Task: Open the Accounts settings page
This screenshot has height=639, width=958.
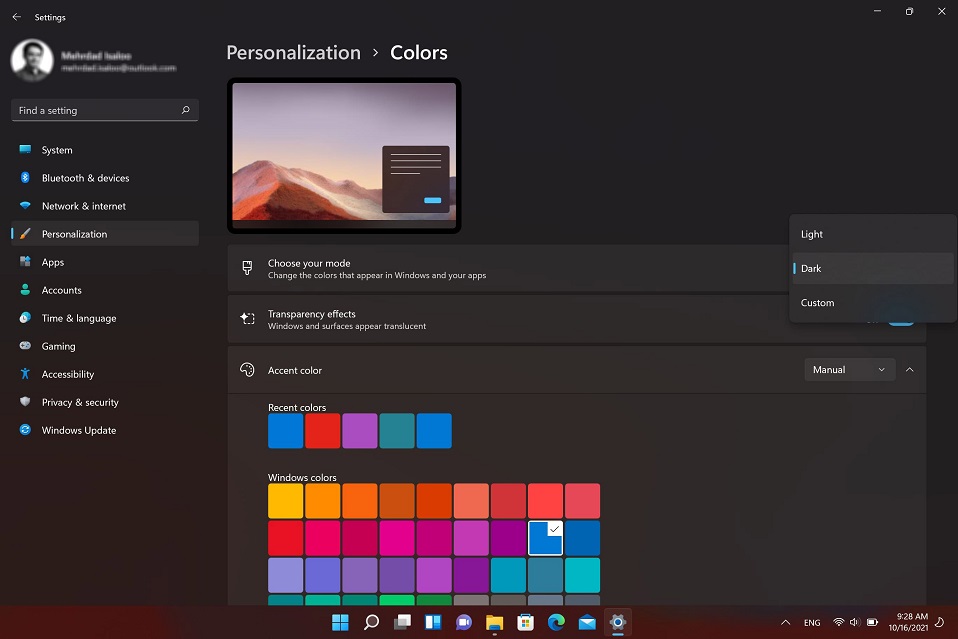Action: point(61,290)
